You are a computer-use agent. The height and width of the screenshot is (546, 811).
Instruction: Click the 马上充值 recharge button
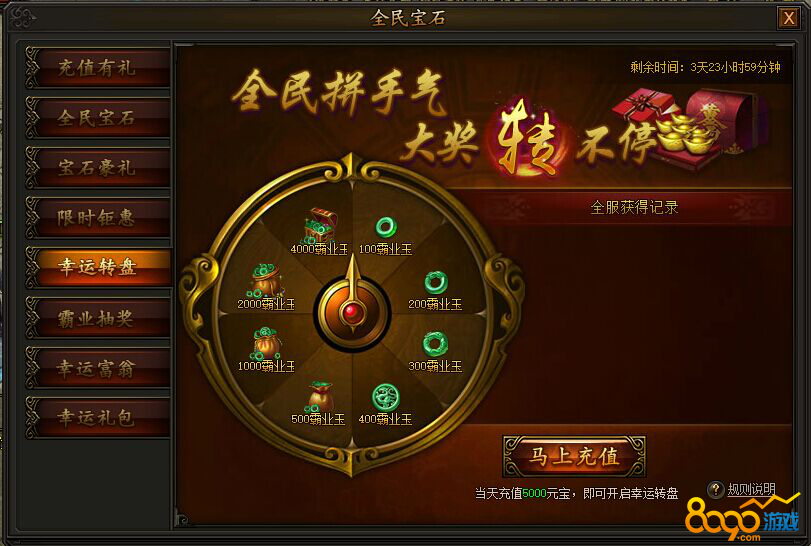click(x=574, y=457)
